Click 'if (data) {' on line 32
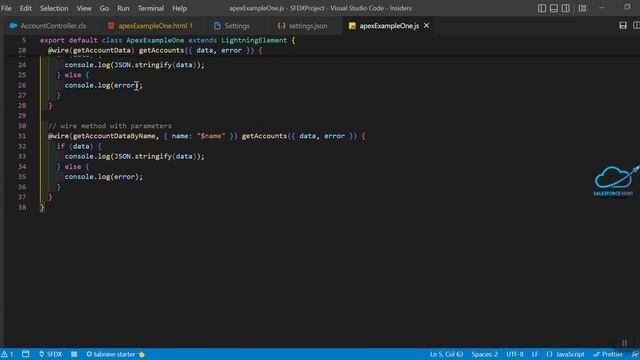The height and width of the screenshot is (360, 640). pyautogui.click(x=79, y=146)
